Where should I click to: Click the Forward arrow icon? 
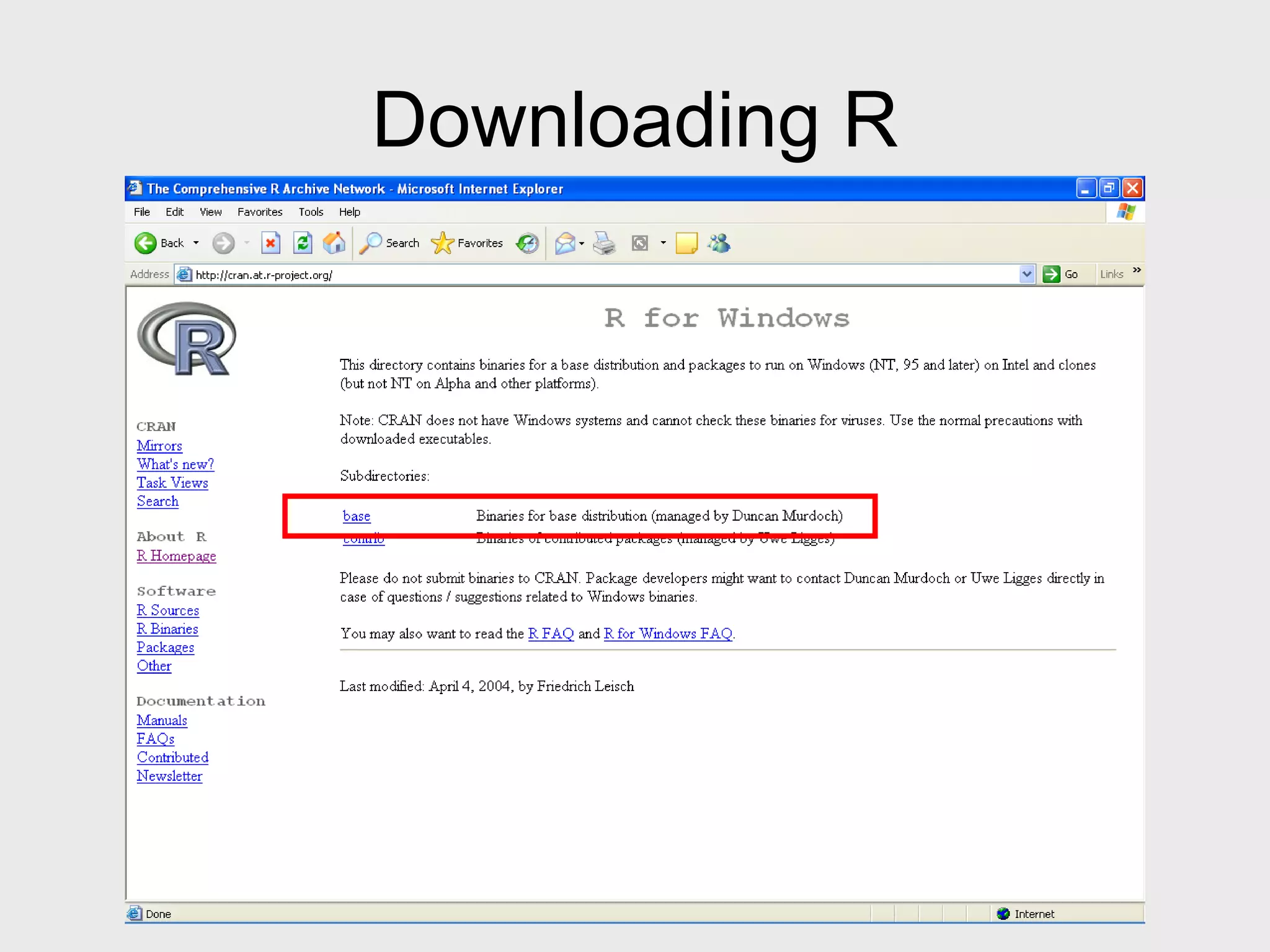tap(223, 243)
